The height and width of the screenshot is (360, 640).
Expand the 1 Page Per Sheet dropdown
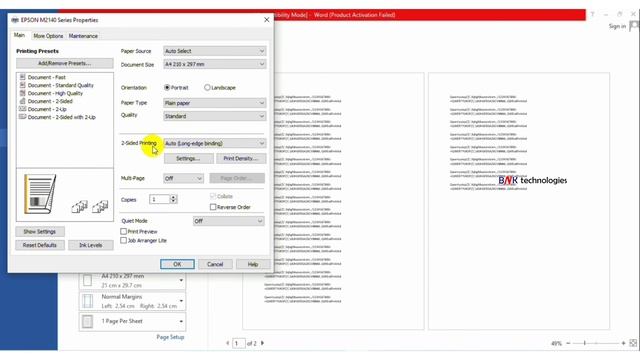point(181,322)
